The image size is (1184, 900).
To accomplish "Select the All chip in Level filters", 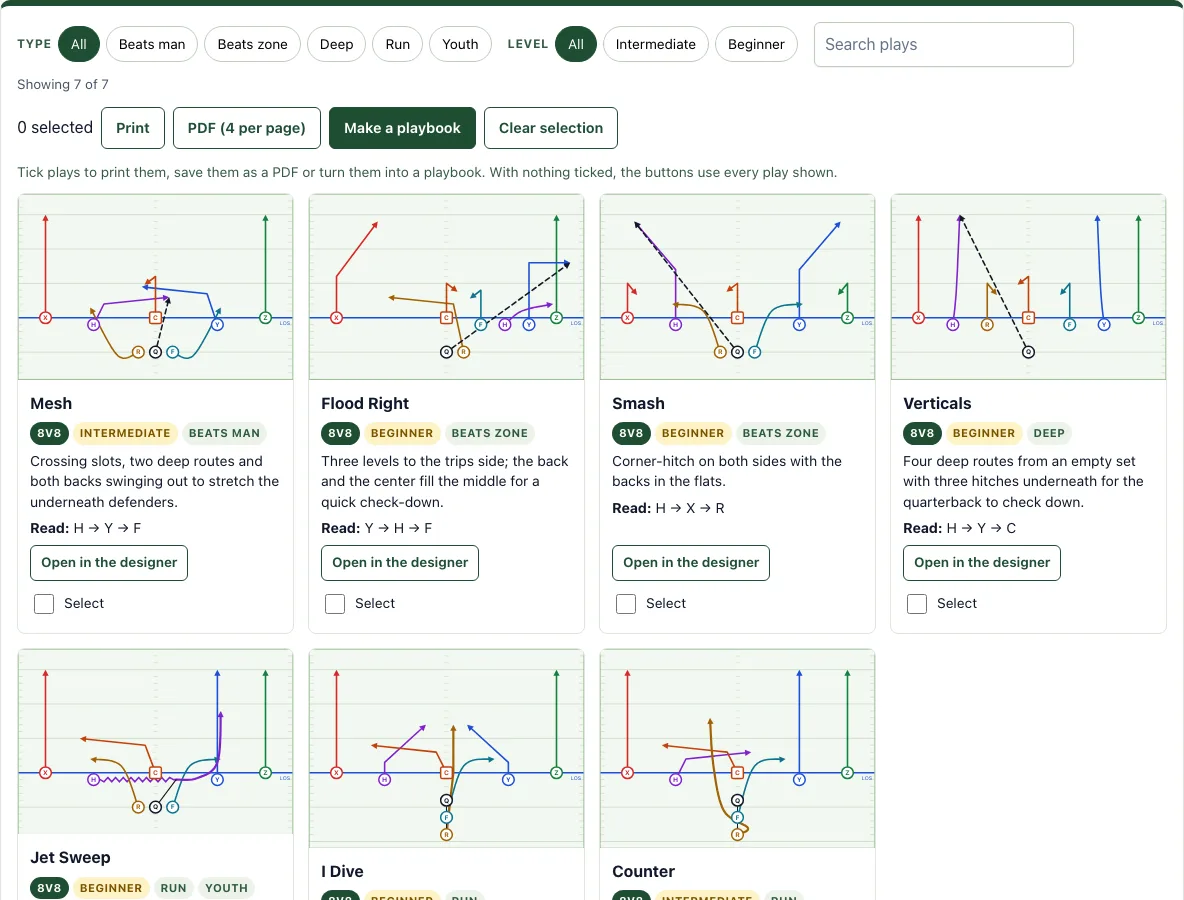I will click(x=575, y=45).
